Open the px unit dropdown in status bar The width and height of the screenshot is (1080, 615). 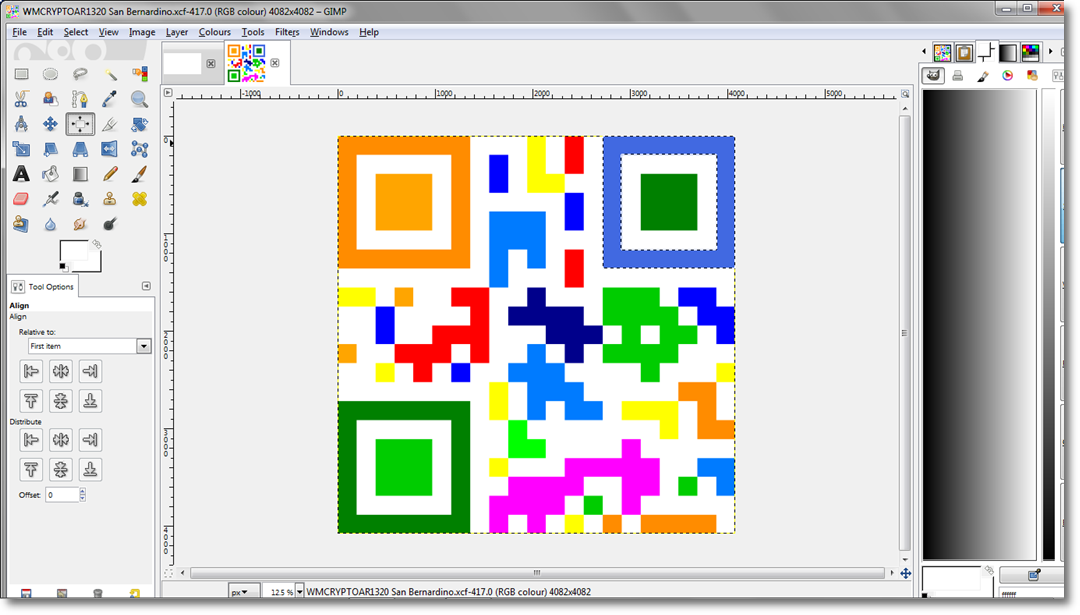[244, 592]
